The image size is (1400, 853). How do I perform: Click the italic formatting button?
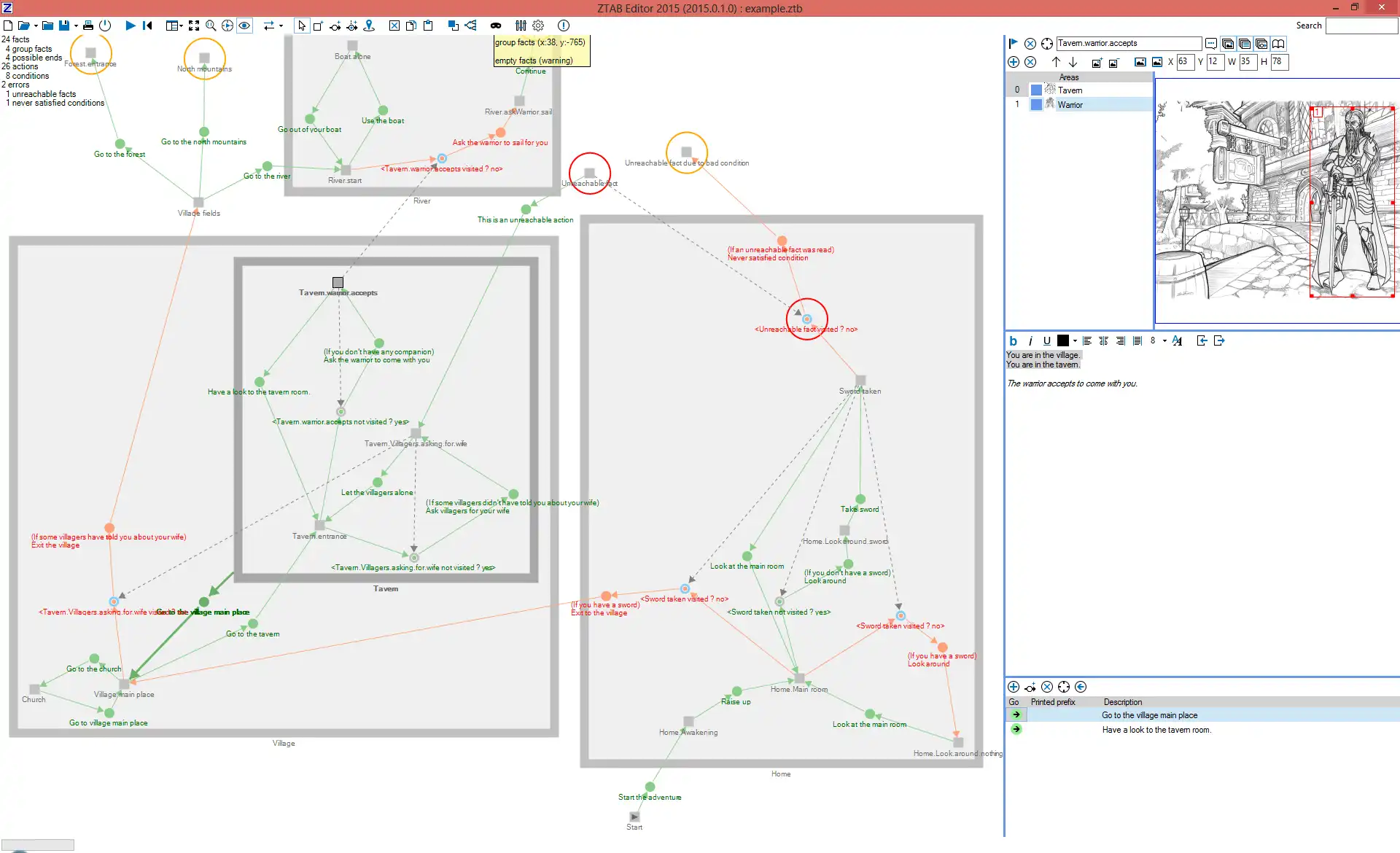[x=1029, y=341]
